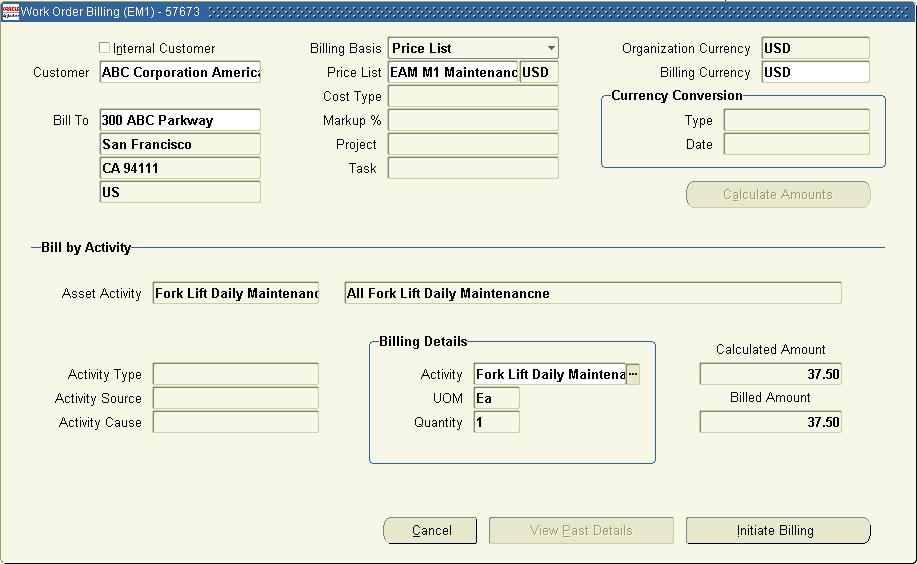Viewport: 917px width, 564px height.
Task: Focus the Activity Type field
Action: (x=236, y=374)
